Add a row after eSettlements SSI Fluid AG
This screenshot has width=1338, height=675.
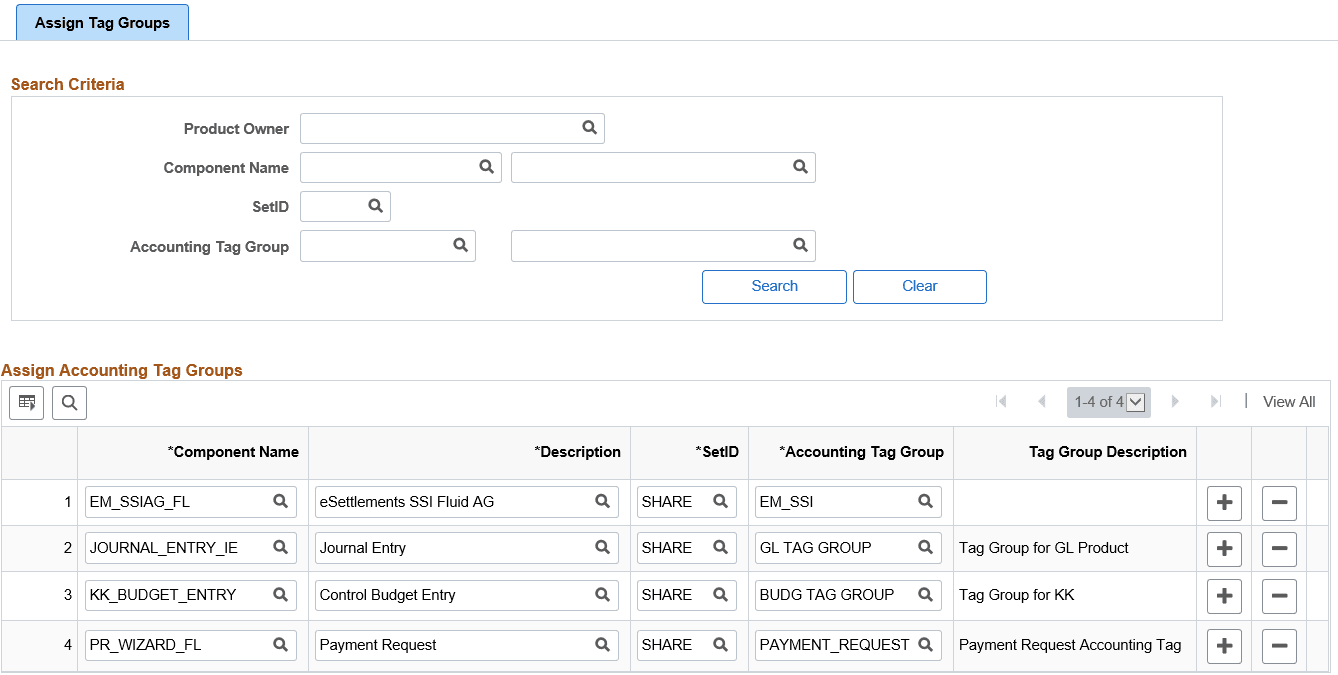coord(1224,503)
